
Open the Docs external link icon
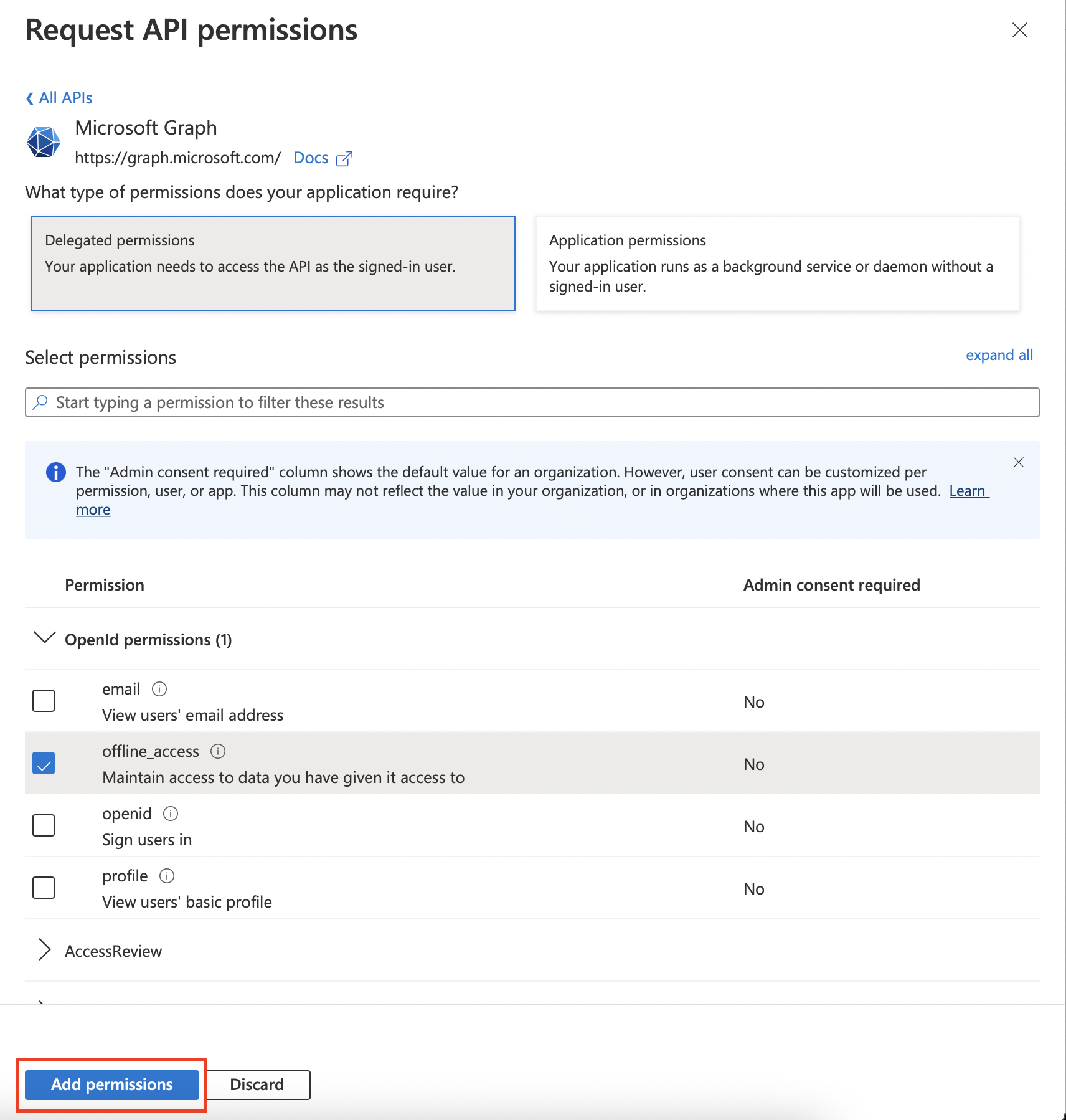pos(344,158)
